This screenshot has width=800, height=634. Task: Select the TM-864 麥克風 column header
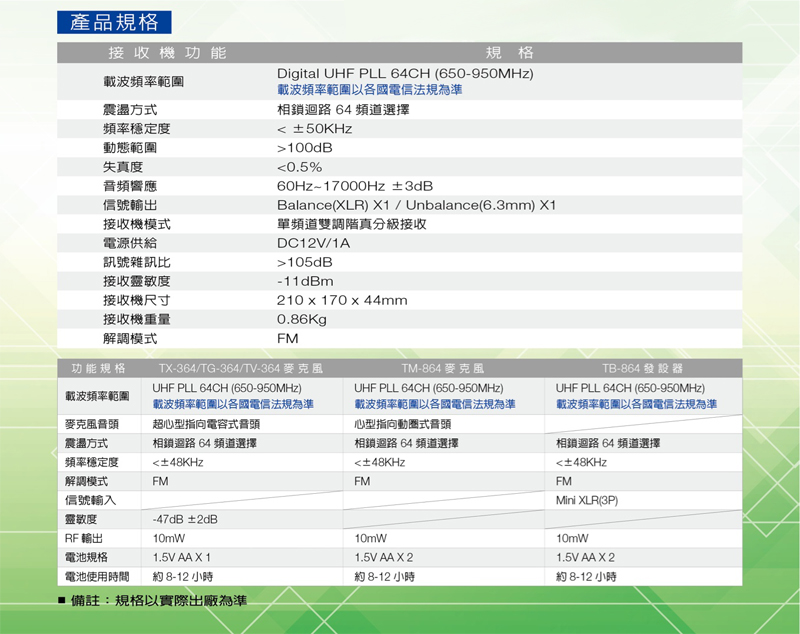[x=442, y=368]
